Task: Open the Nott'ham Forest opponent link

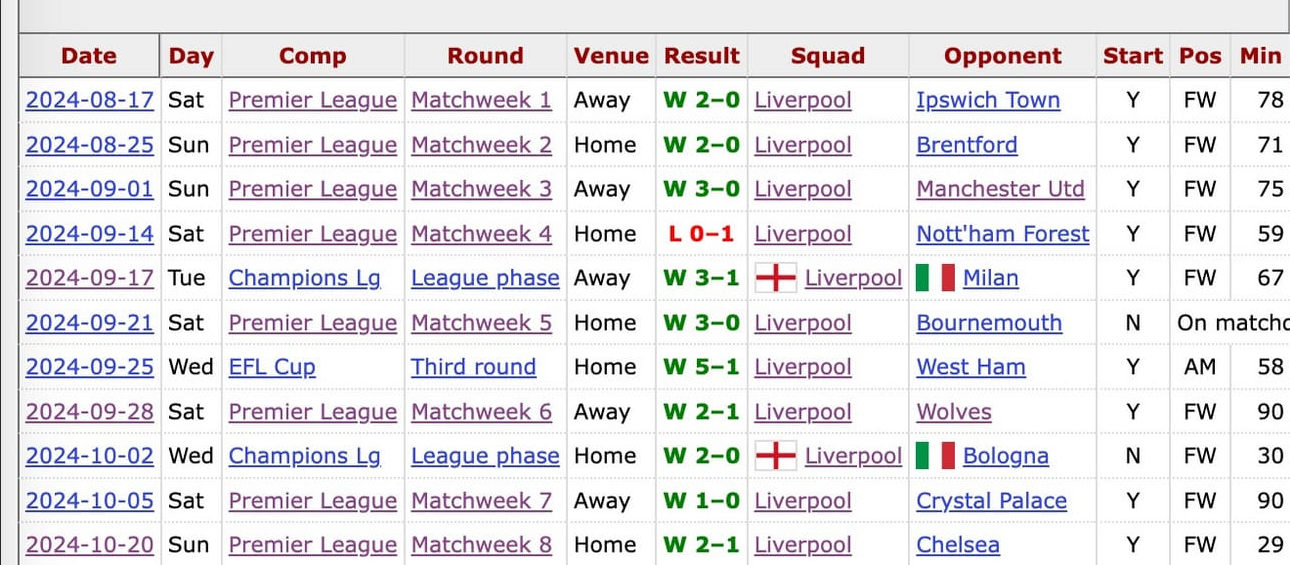Action: 1003,234
